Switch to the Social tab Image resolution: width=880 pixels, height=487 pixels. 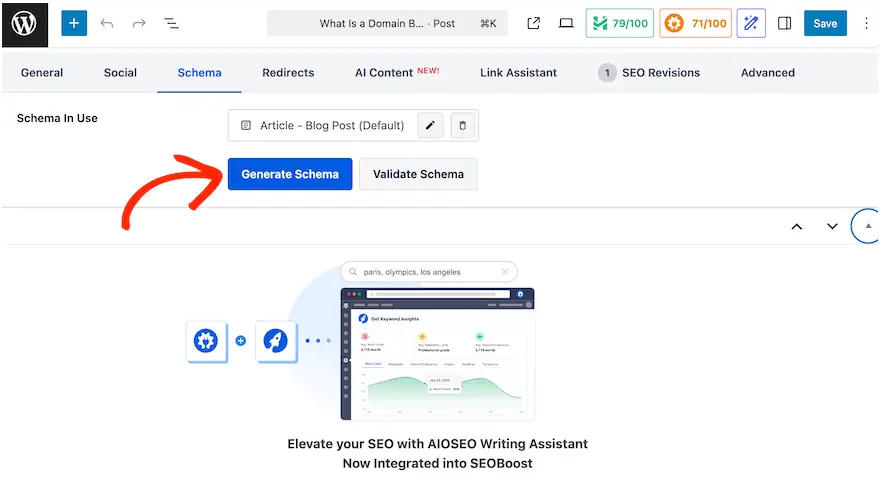[x=120, y=72]
